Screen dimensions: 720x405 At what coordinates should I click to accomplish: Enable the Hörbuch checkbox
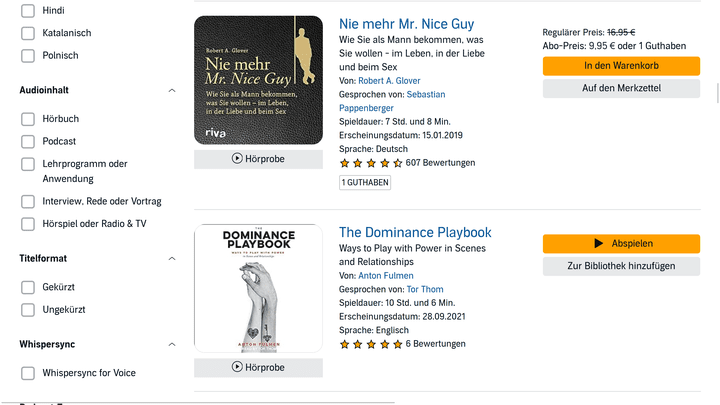pos(28,119)
